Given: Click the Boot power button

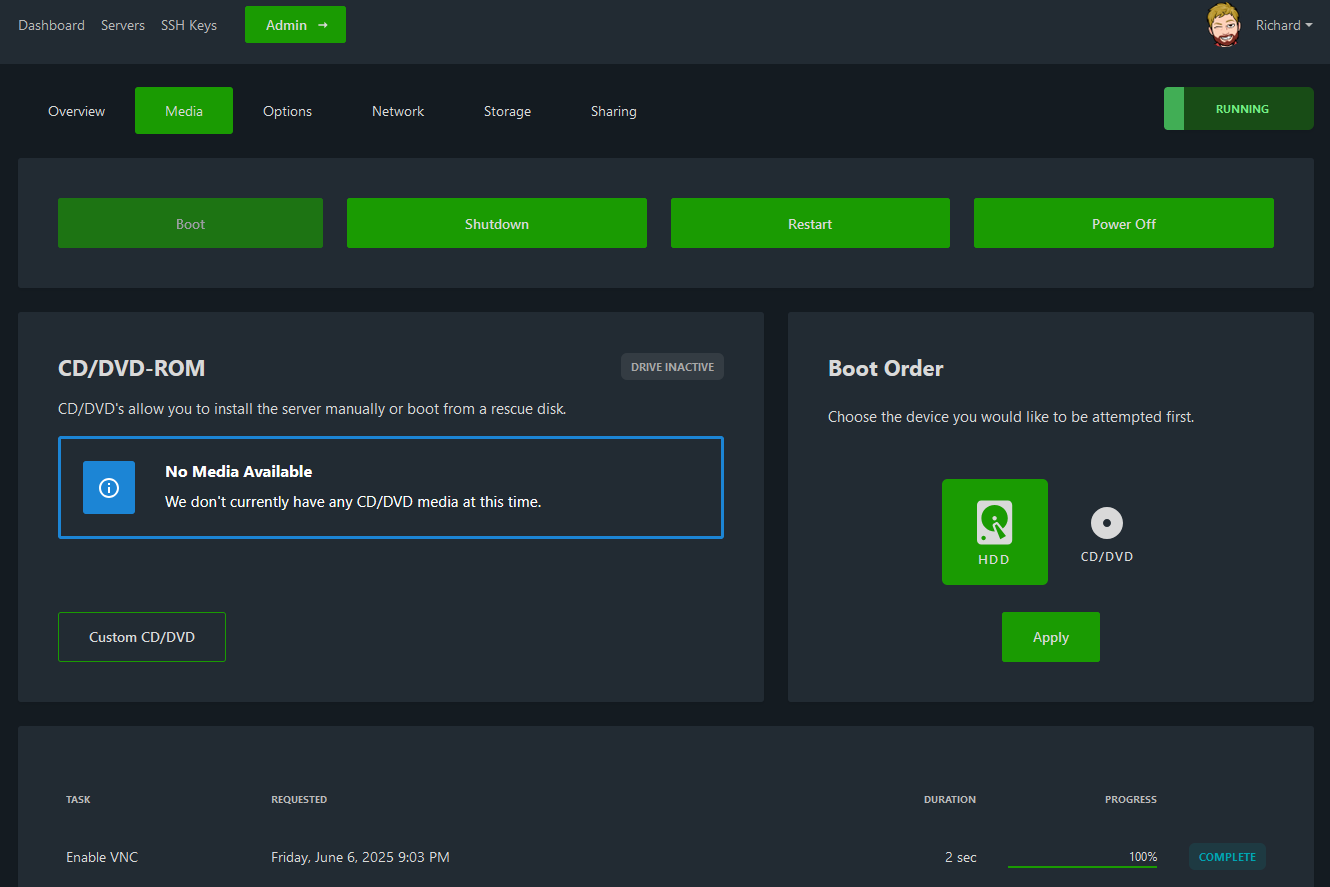Looking at the screenshot, I should tap(190, 223).
